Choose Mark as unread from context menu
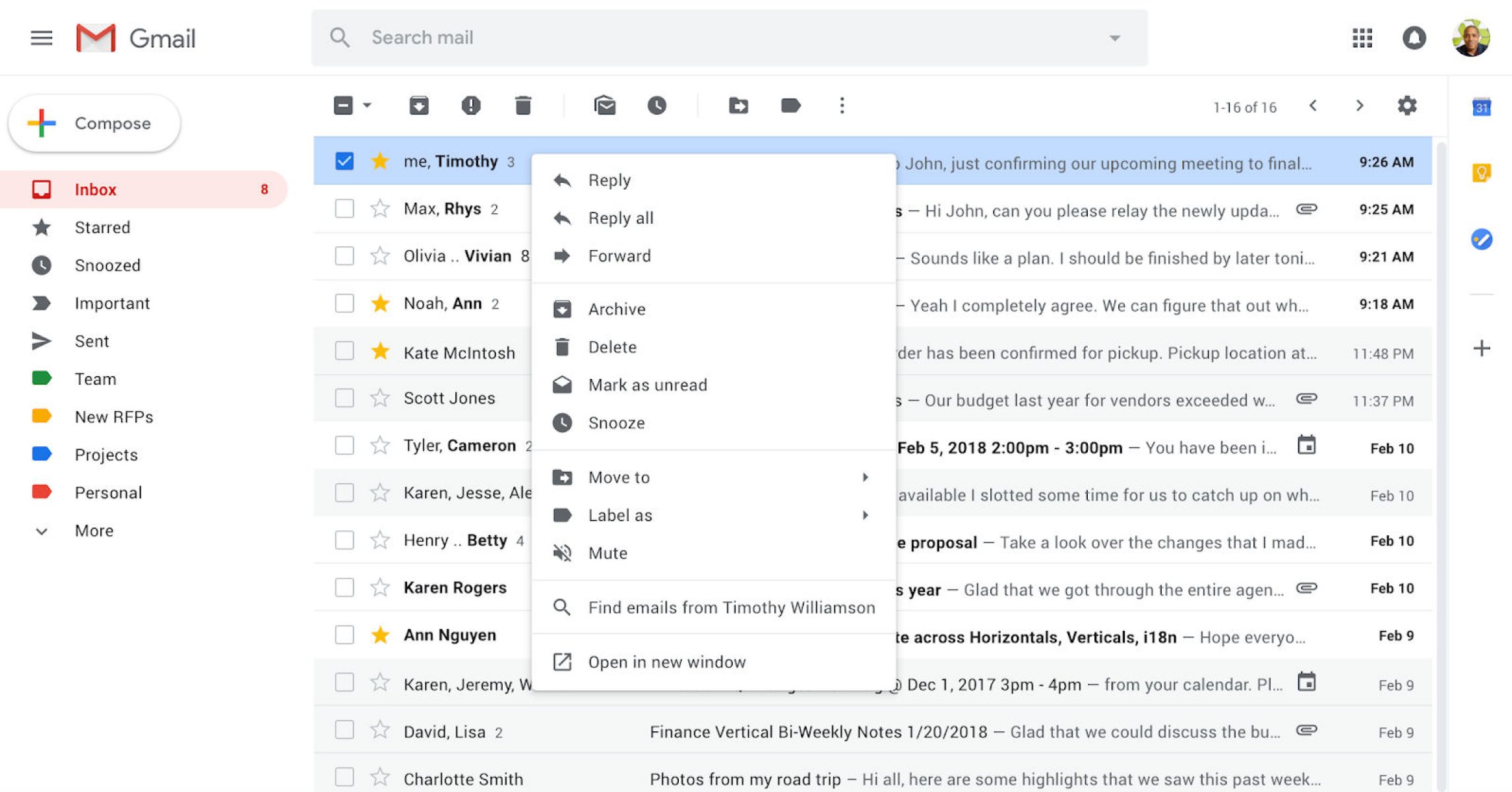Viewport: 1512px width, 792px height. 646,385
